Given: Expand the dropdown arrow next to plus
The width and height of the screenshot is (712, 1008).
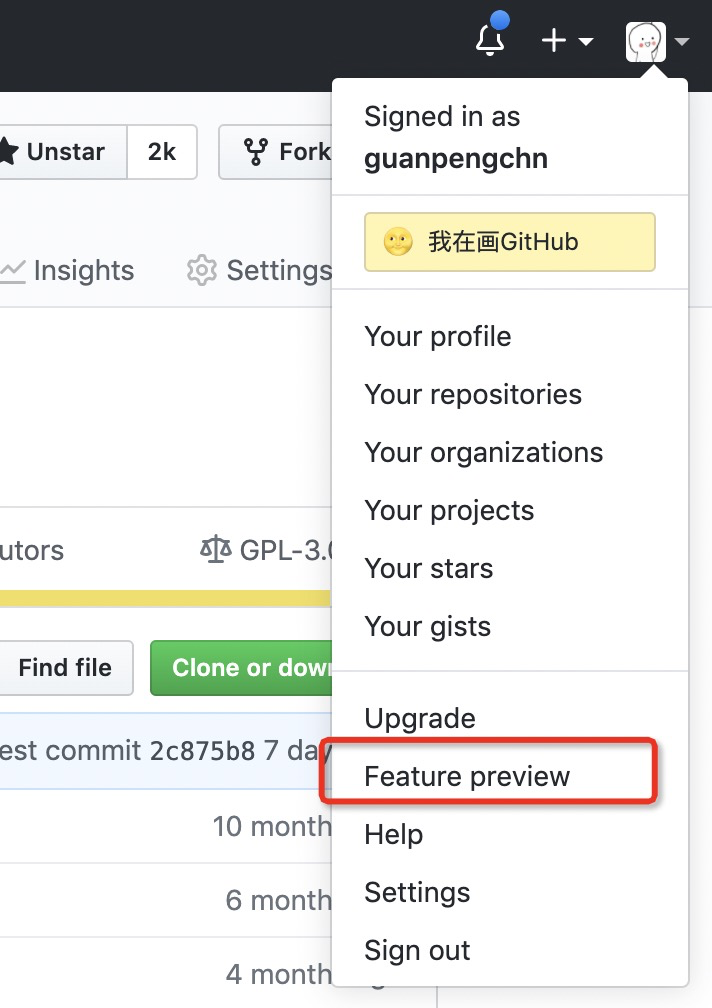Looking at the screenshot, I should click(585, 42).
